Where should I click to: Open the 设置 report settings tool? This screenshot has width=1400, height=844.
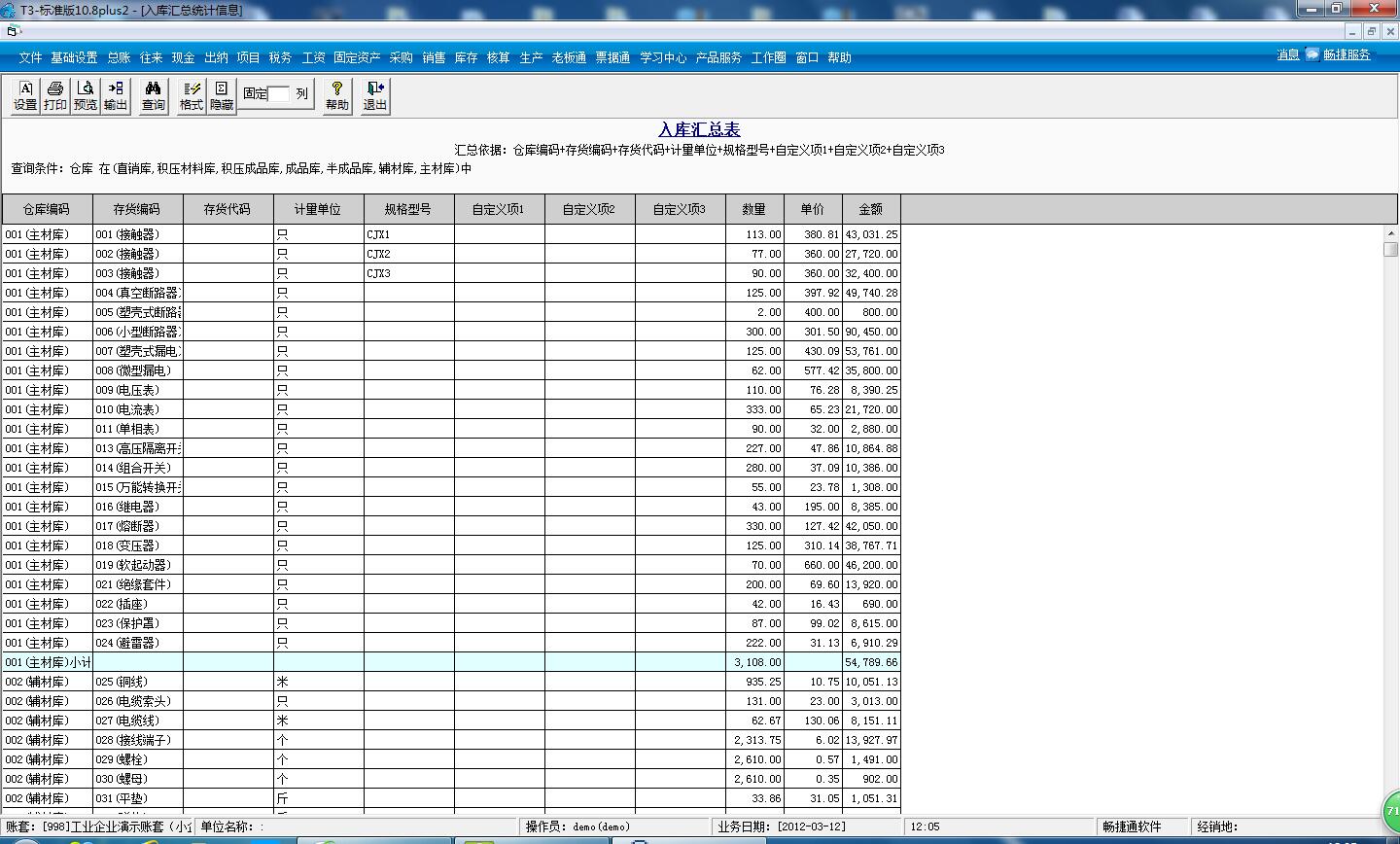[x=24, y=94]
